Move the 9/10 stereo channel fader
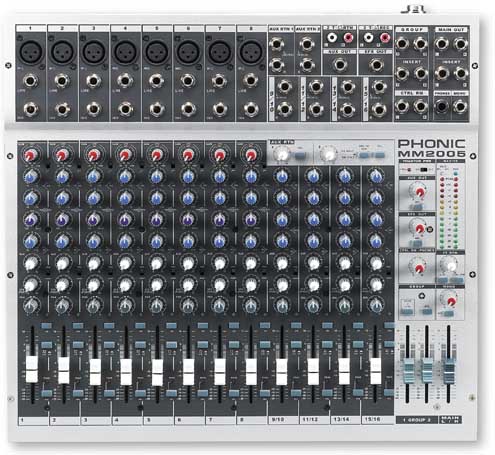Viewport: 495px width, 455px height. click(x=282, y=372)
